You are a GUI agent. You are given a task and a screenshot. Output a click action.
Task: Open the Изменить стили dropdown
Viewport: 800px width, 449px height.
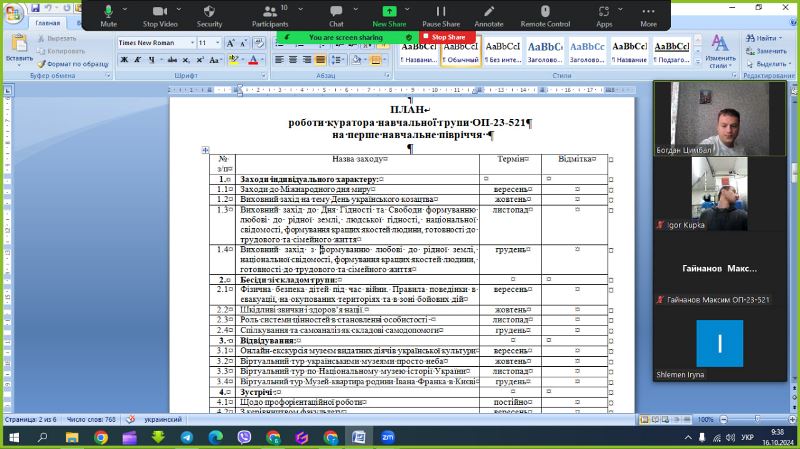(x=720, y=51)
